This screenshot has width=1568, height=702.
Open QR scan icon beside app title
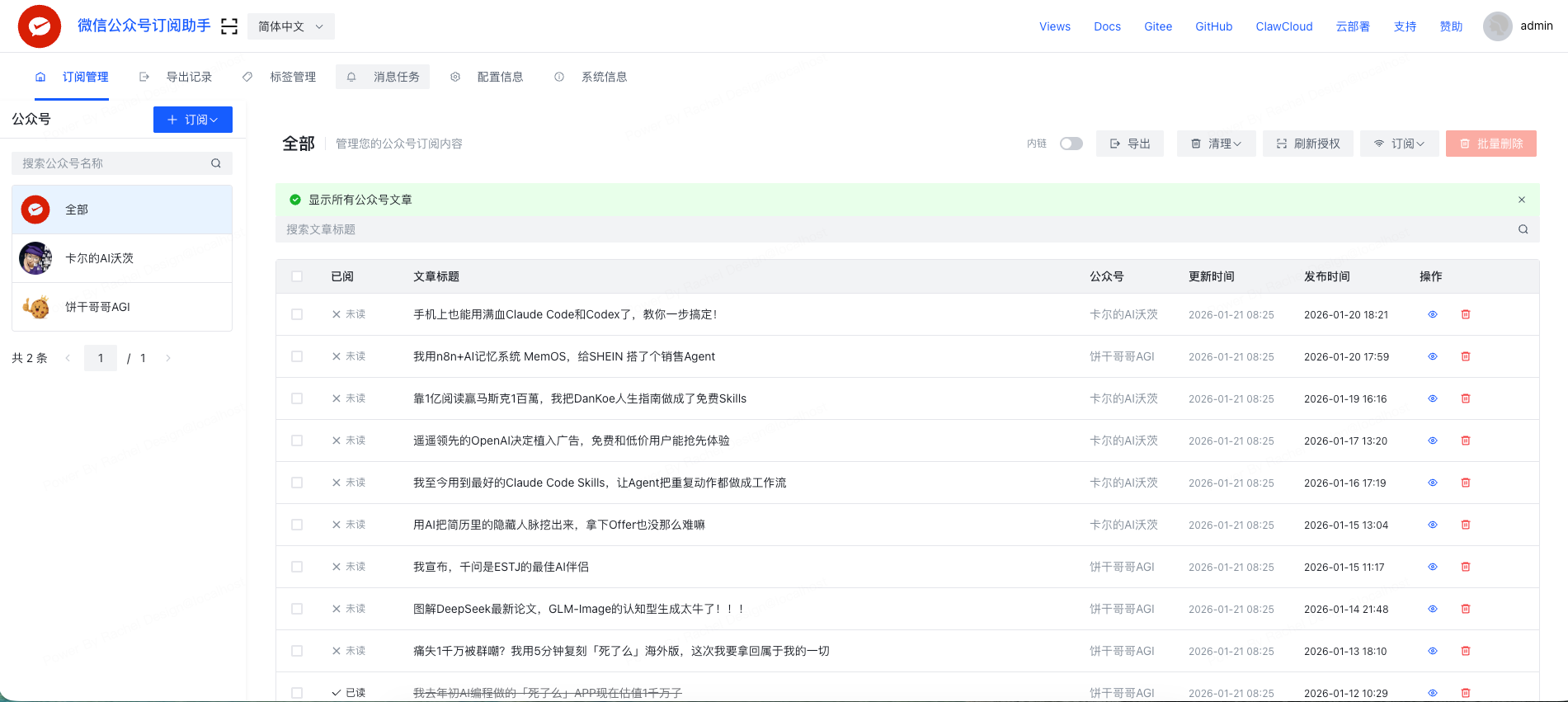click(x=229, y=26)
